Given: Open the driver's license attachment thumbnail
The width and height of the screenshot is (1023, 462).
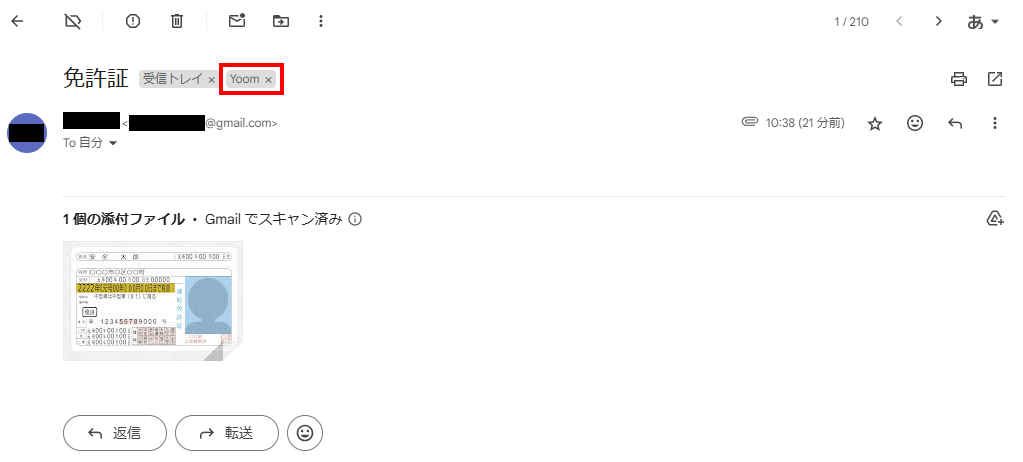Looking at the screenshot, I should pos(153,301).
